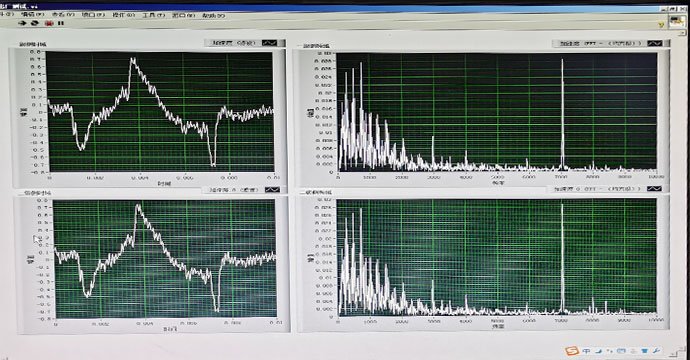Screen dimensions: 690x360
Task: Click the top-right FFT plot legend label
Action: click(x=601, y=44)
